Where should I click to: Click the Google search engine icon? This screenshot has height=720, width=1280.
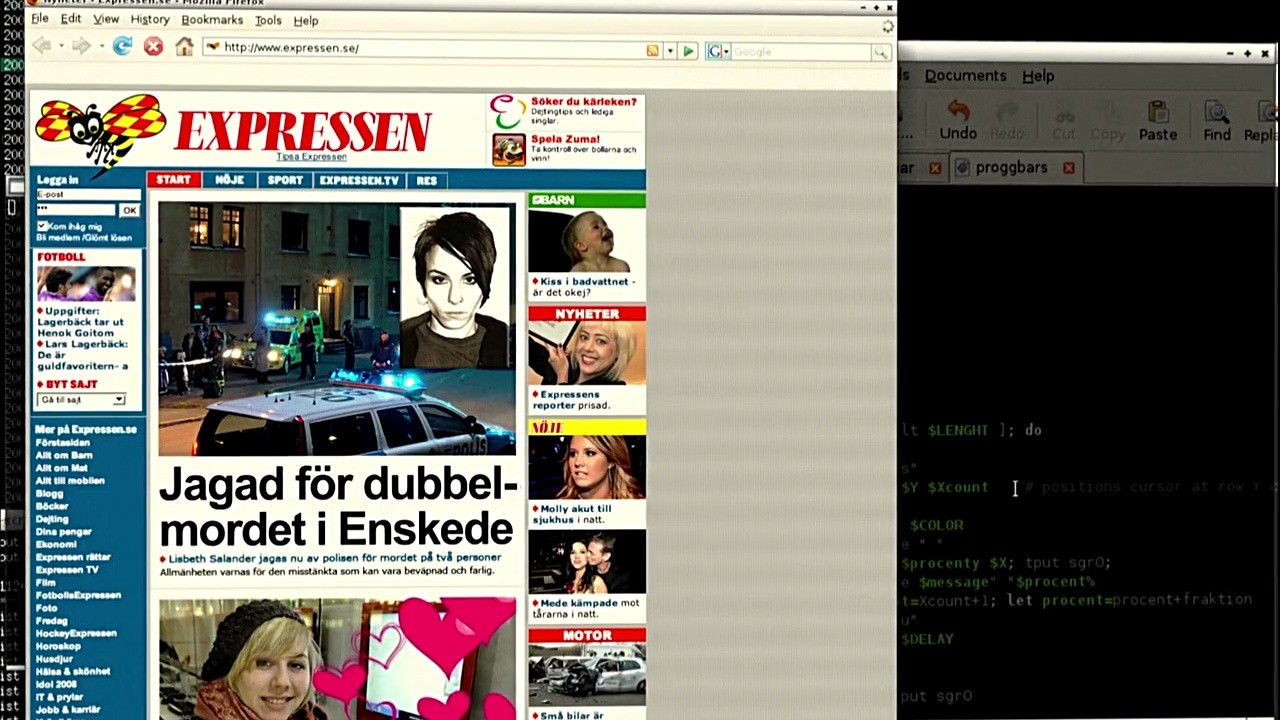[x=716, y=52]
